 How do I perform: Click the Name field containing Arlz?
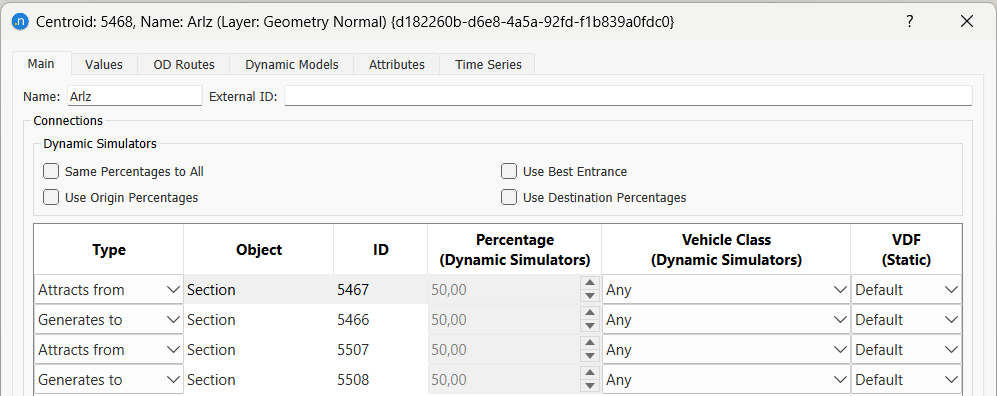(134, 96)
